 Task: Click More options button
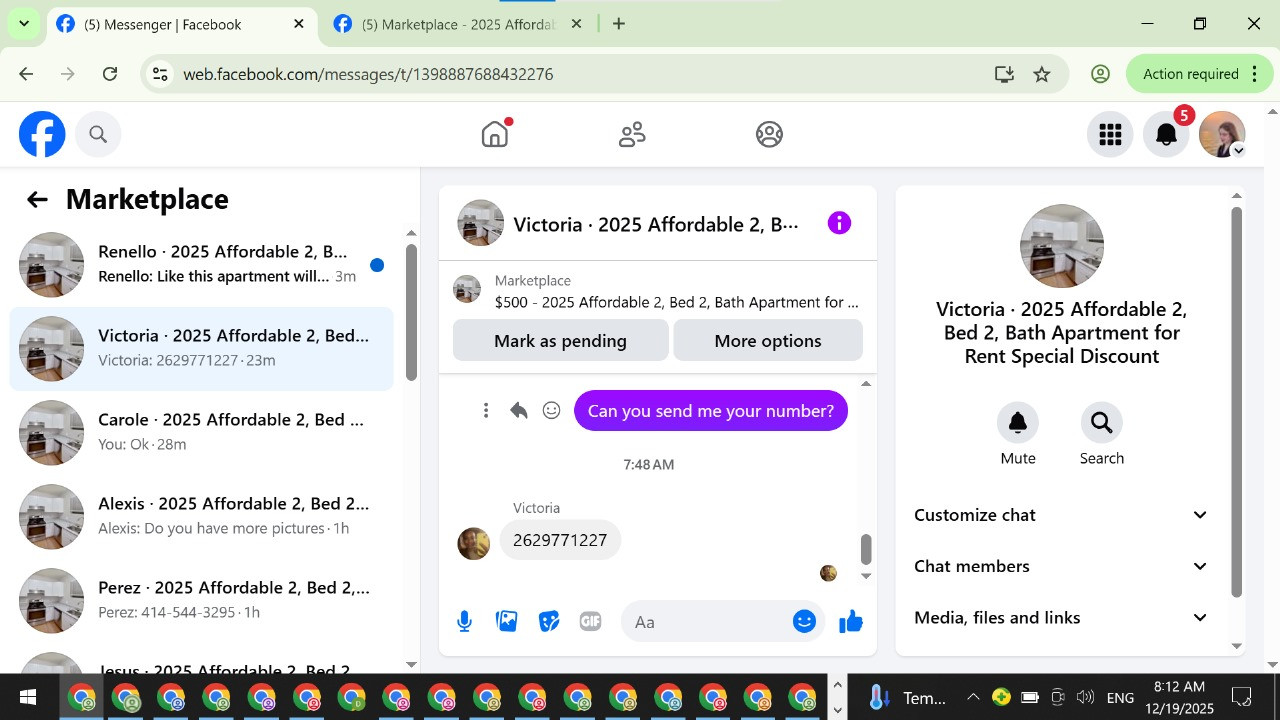(x=768, y=341)
